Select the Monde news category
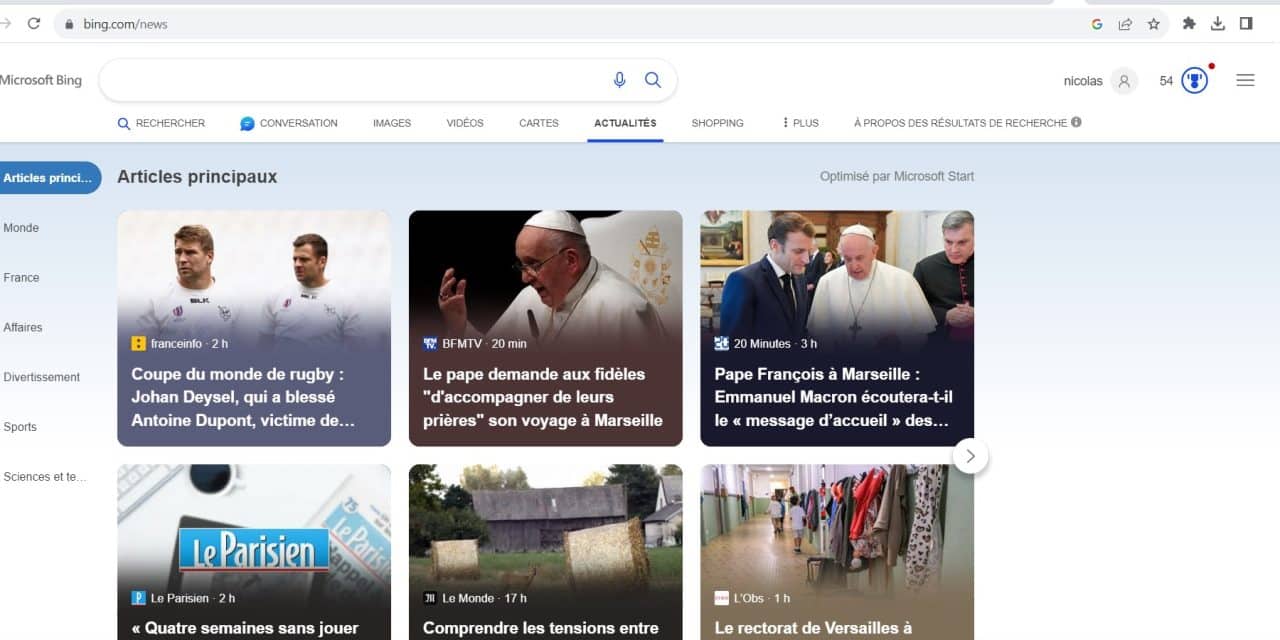1280x640 pixels. 21,228
